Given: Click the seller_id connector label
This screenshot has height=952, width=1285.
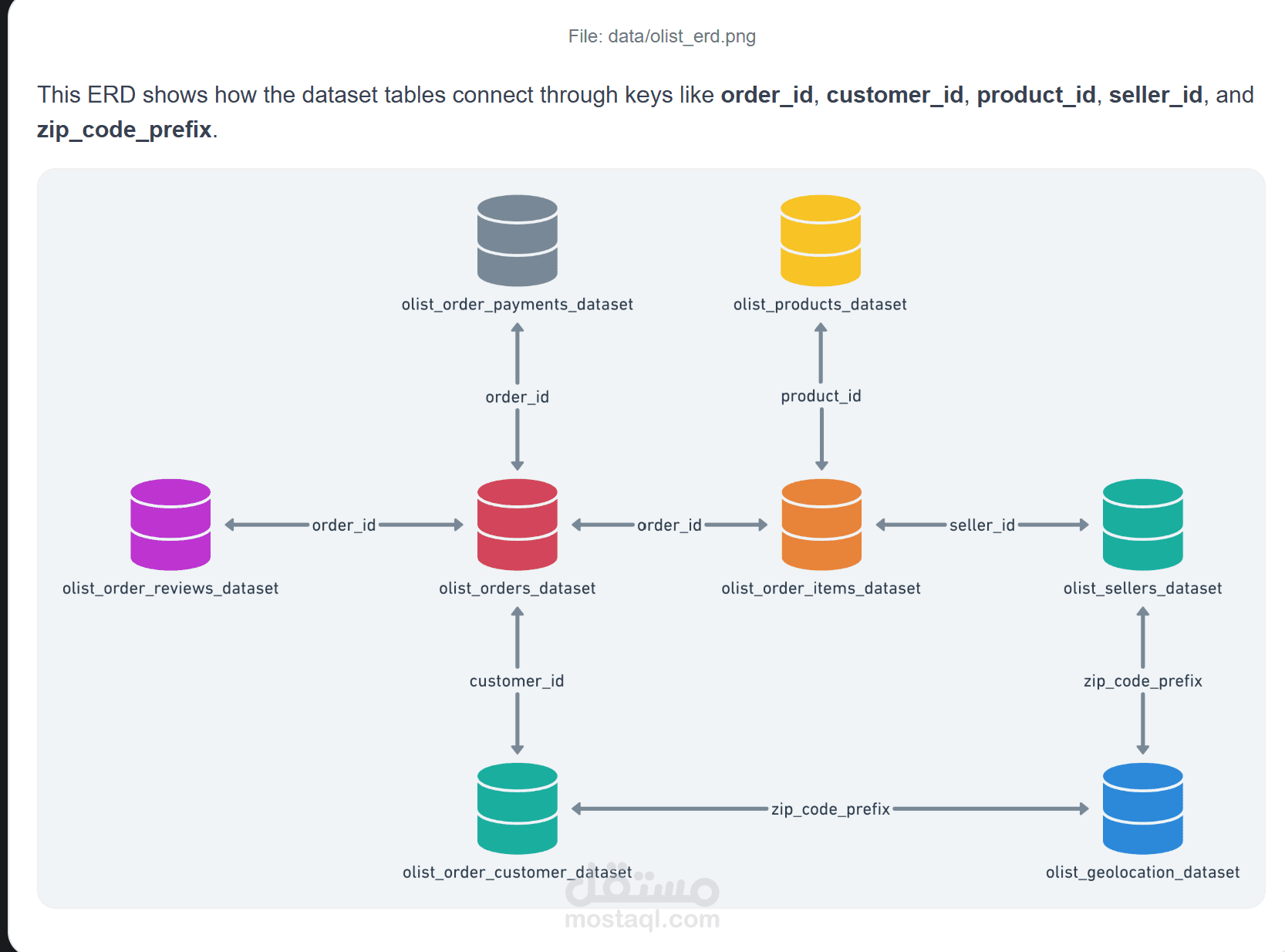Looking at the screenshot, I should [982, 525].
